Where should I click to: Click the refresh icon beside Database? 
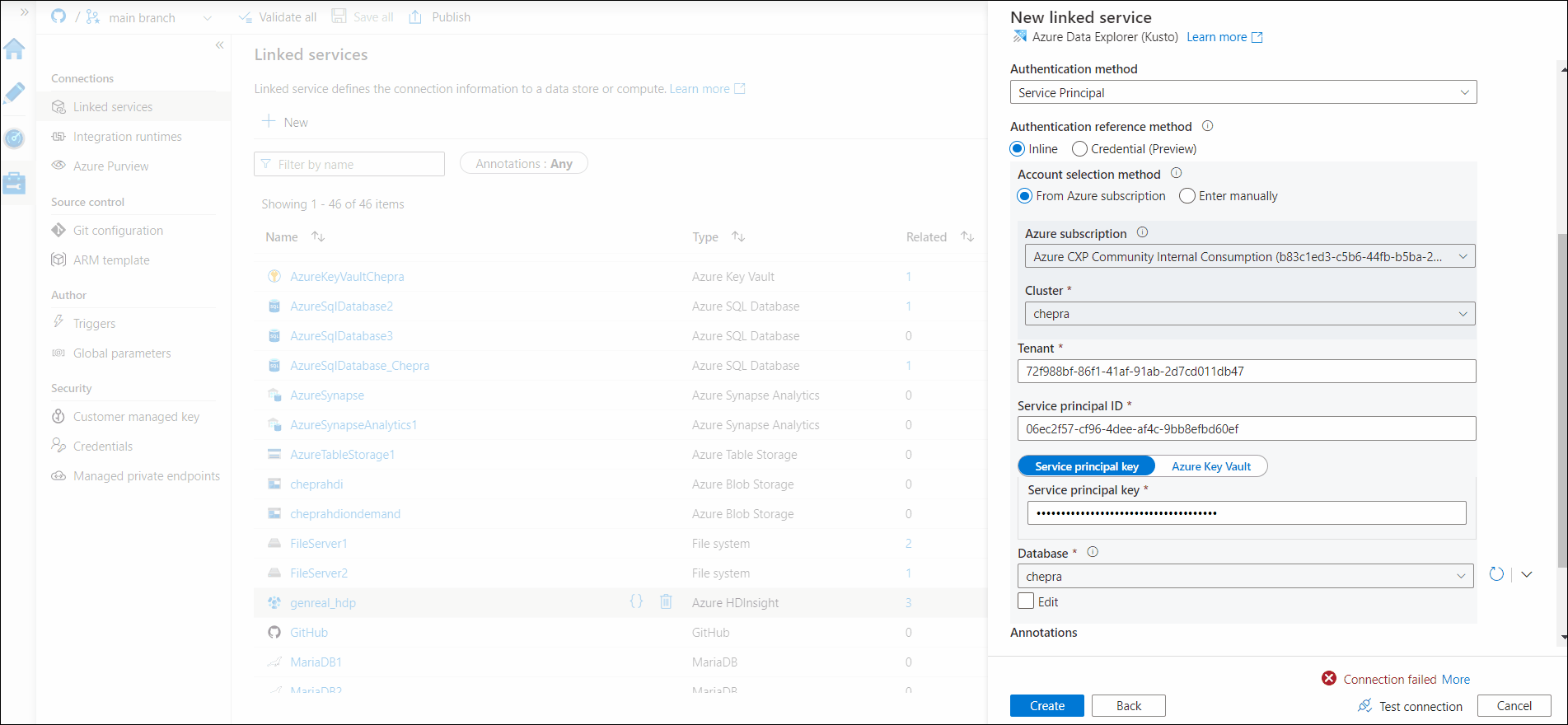1496,575
